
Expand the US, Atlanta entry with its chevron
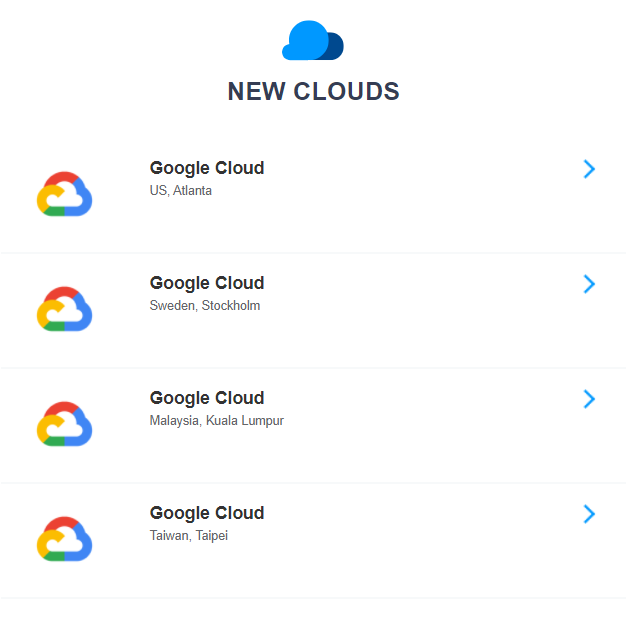589,169
